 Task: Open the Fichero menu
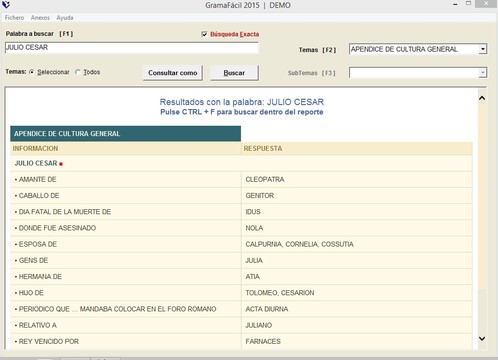point(14,18)
